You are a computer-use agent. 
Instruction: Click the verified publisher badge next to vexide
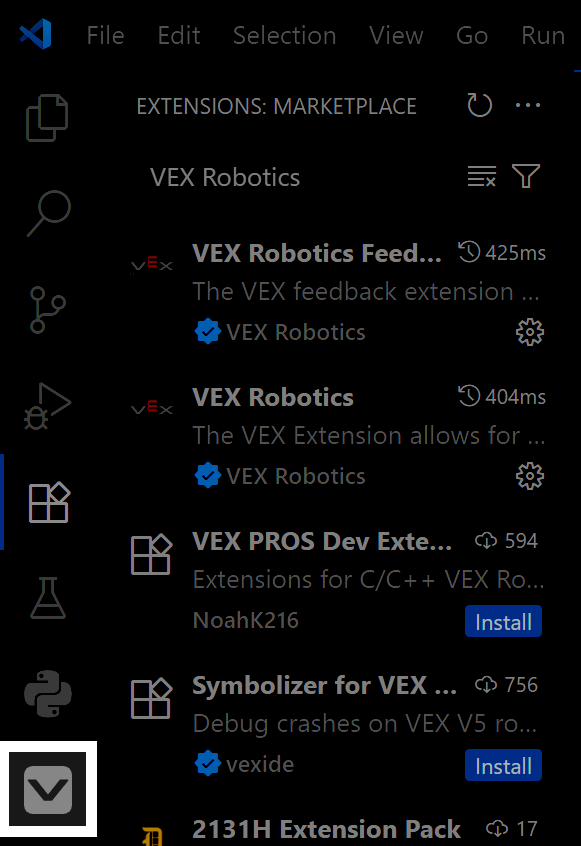click(208, 763)
